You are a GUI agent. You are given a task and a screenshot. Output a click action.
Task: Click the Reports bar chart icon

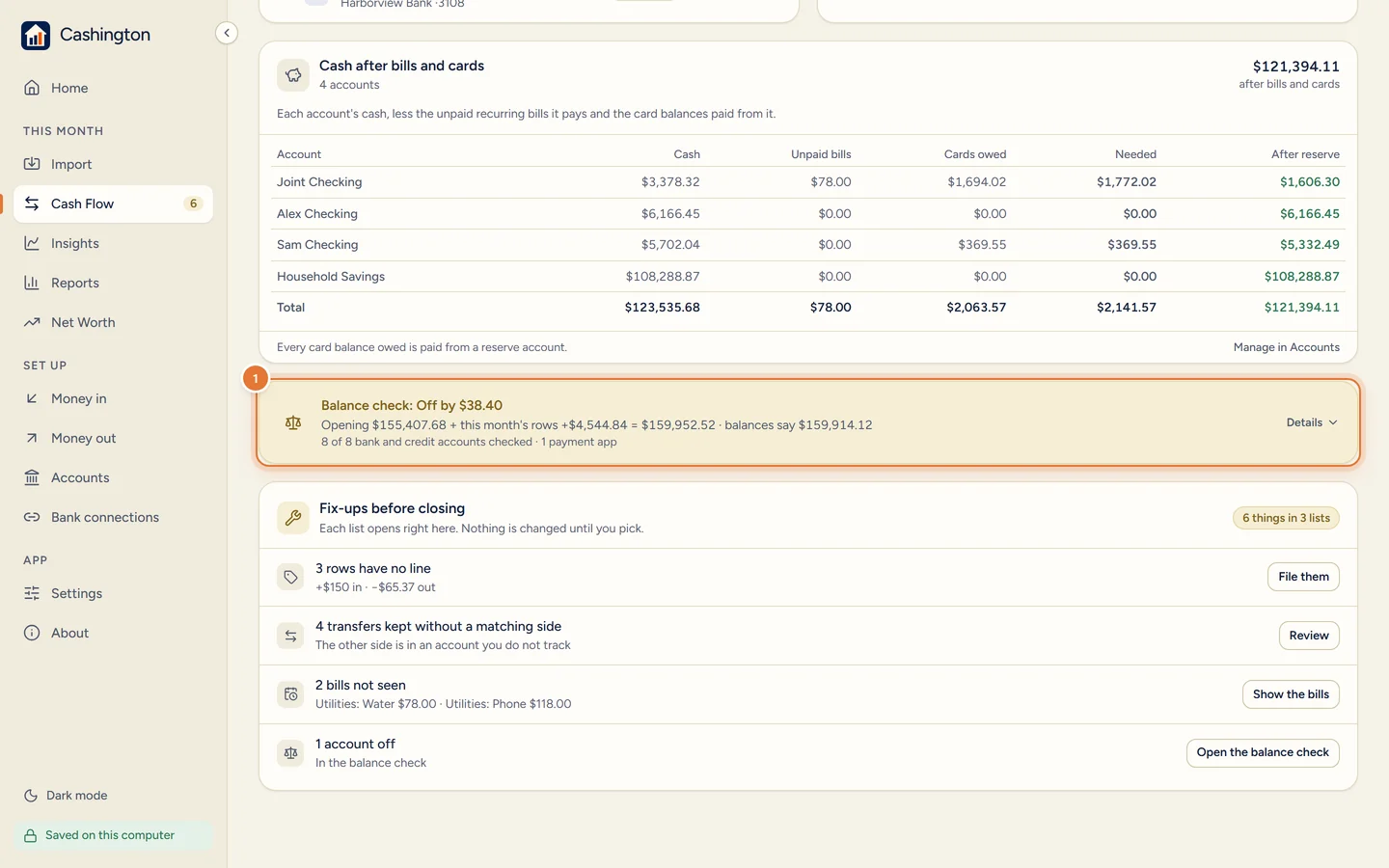32,283
